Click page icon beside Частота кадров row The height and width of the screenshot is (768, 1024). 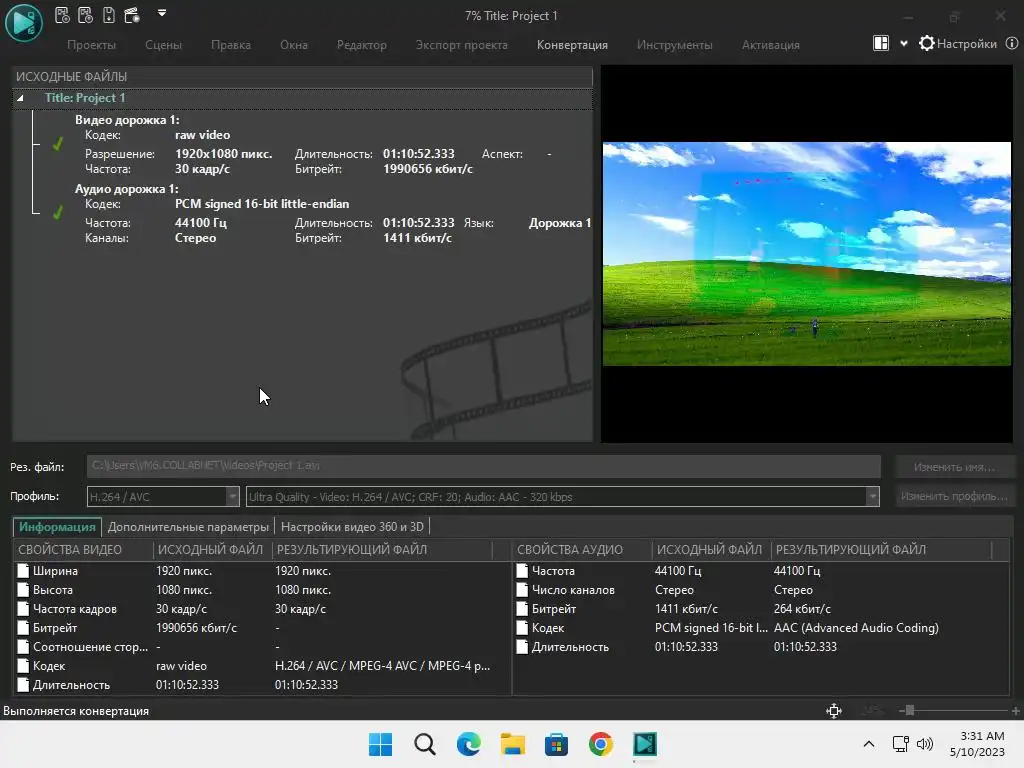23,609
